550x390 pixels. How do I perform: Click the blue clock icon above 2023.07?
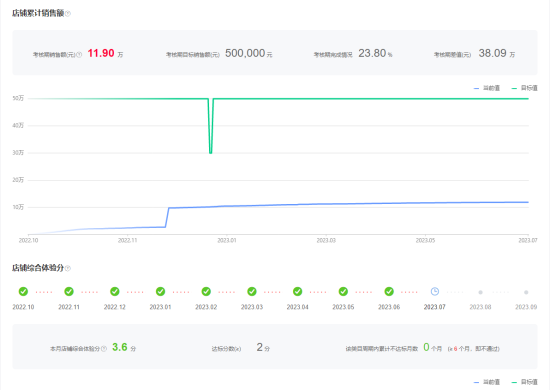point(435,291)
